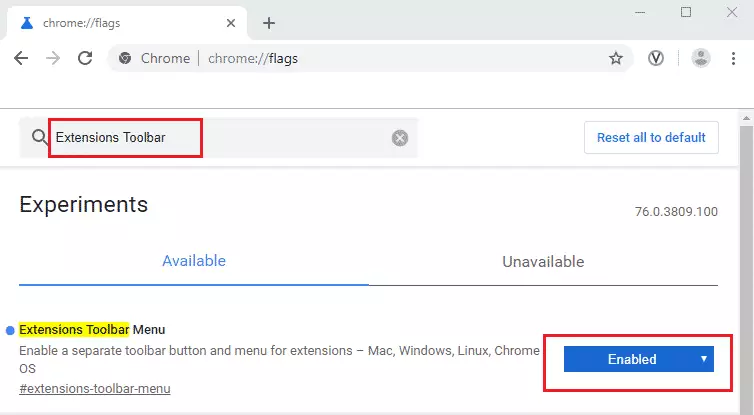Switch to the Available tab
The height and width of the screenshot is (415, 754).
tap(194, 261)
